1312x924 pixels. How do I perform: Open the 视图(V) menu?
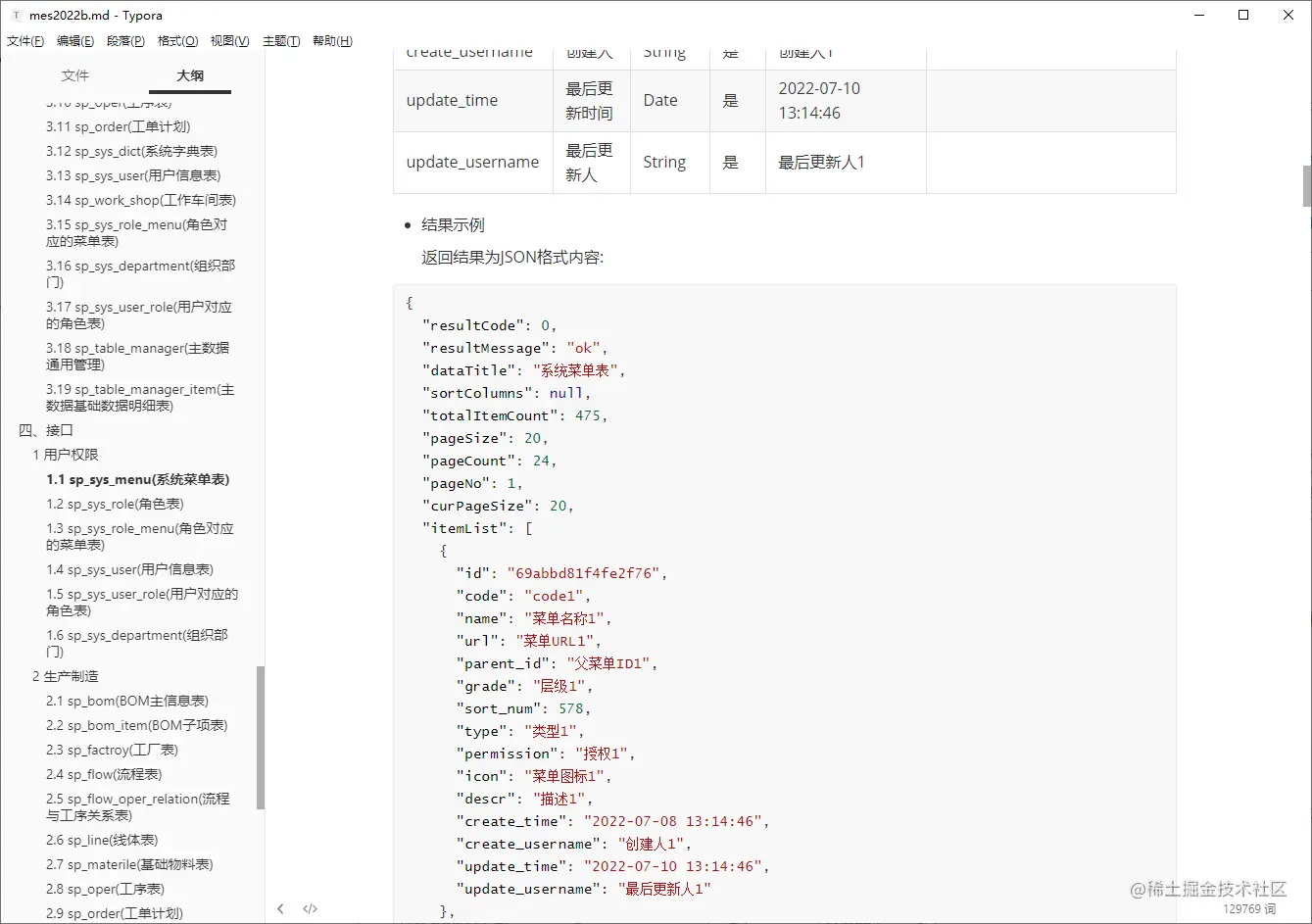pos(229,41)
